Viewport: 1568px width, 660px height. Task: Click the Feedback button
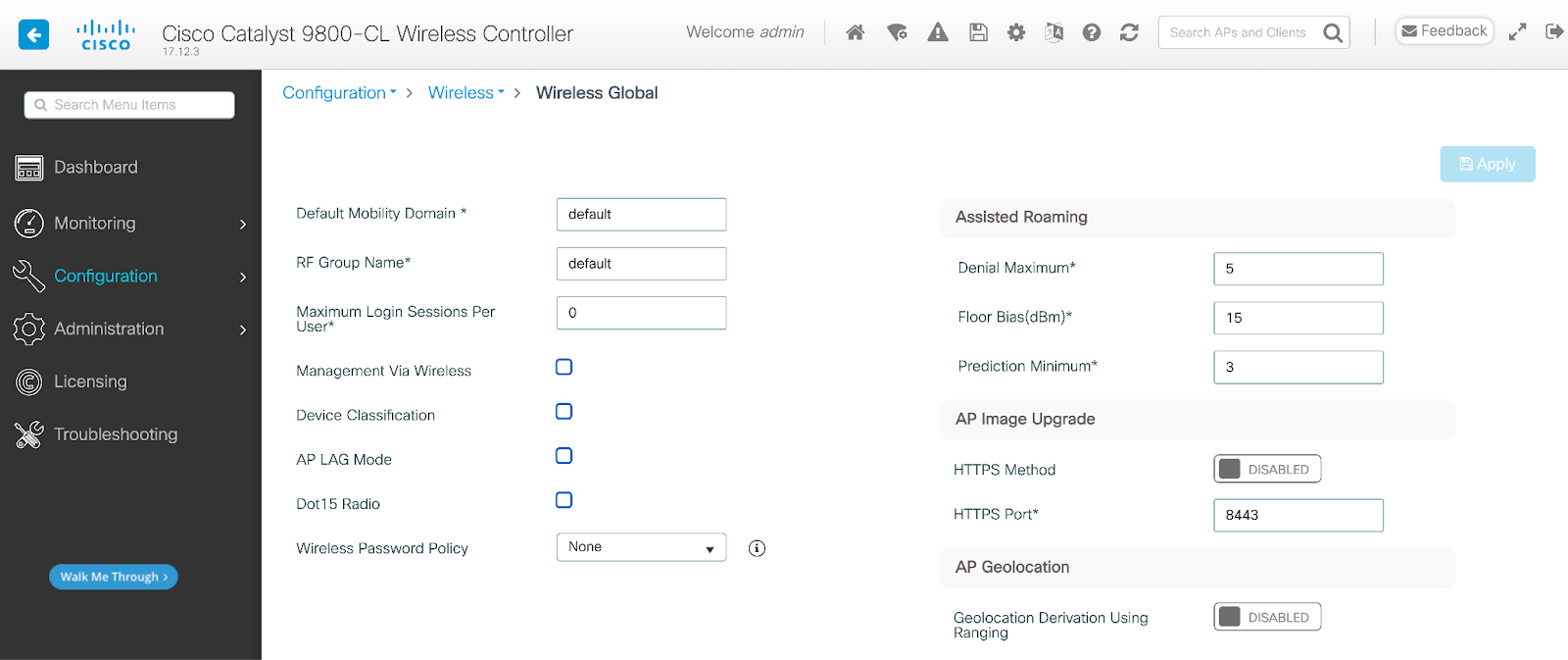1445,31
